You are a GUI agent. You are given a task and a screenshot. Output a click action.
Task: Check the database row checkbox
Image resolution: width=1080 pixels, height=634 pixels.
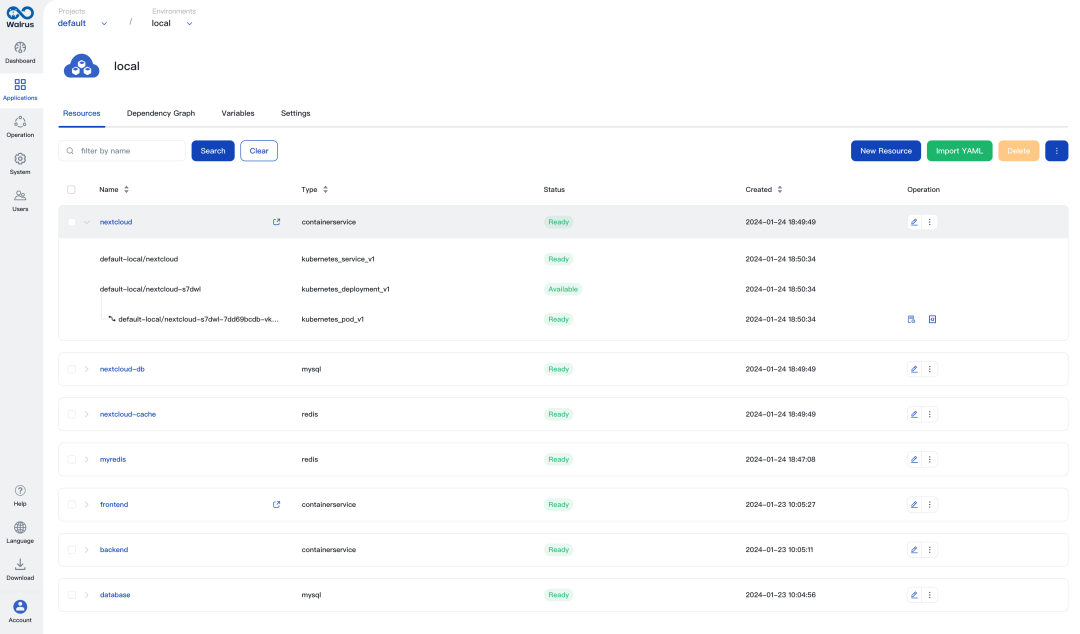pyautogui.click(x=72, y=595)
